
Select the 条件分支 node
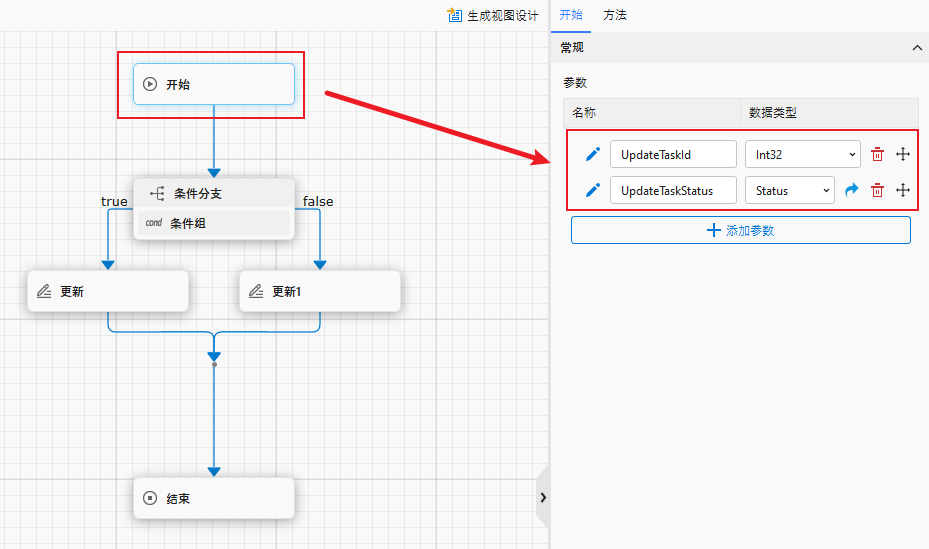coord(214,194)
